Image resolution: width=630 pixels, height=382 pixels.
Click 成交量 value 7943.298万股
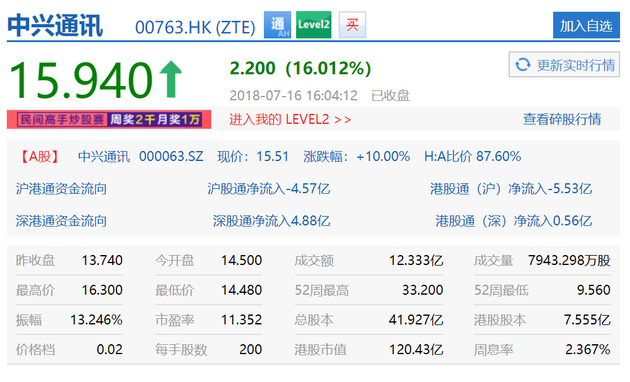[x=569, y=260]
